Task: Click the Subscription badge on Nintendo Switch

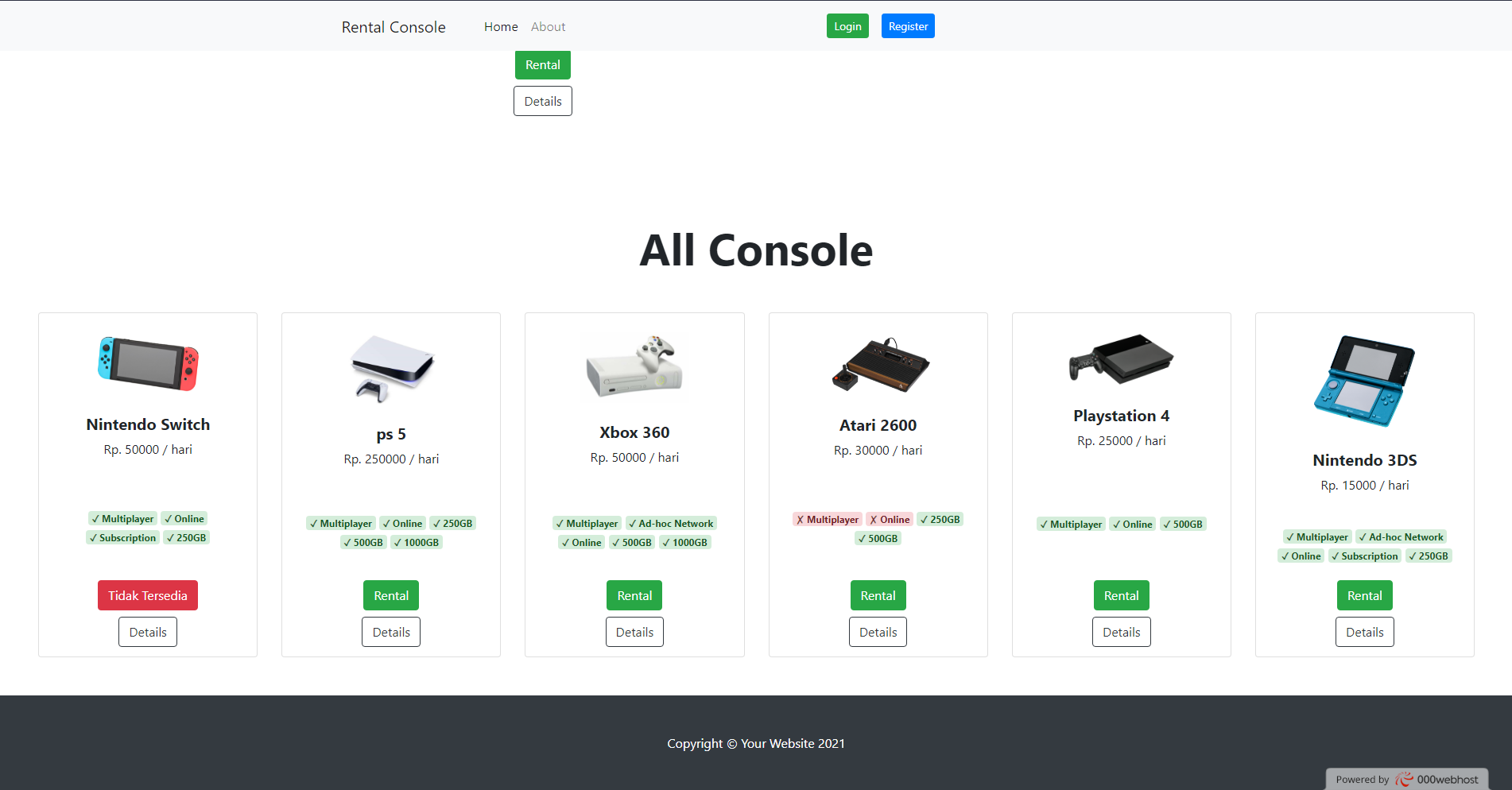Action: point(122,537)
